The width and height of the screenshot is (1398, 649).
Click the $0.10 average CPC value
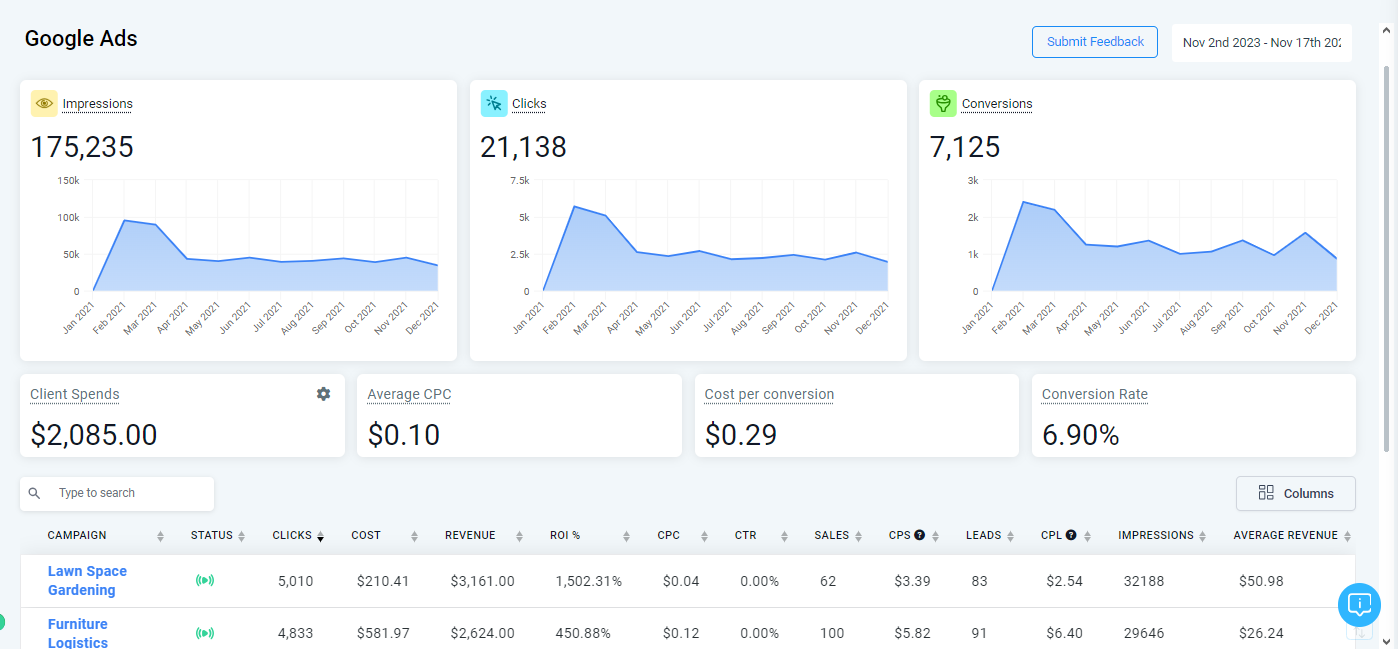tap(404, 435)
